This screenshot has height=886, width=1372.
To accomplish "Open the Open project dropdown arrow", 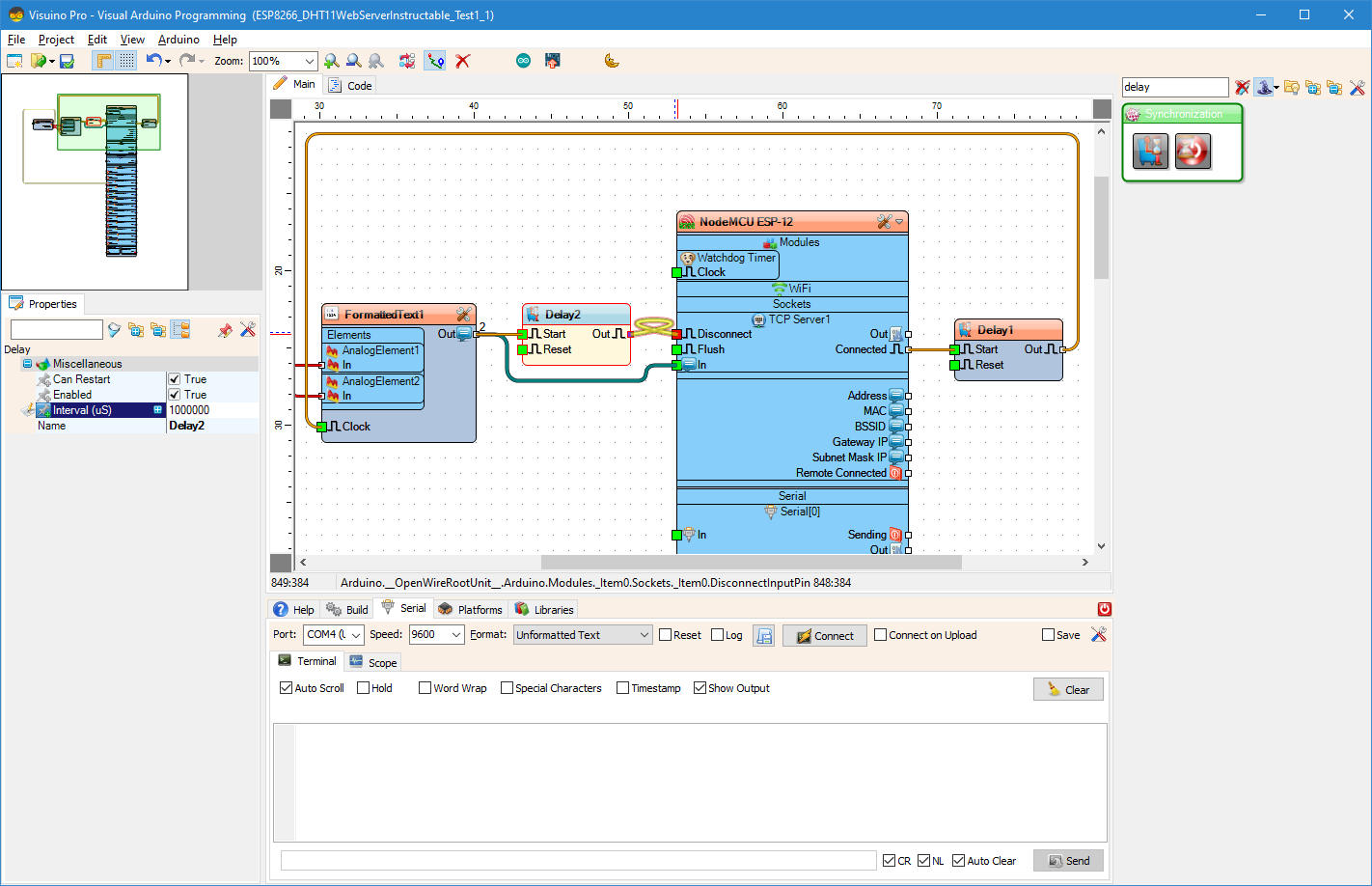I will coord(51,62).
